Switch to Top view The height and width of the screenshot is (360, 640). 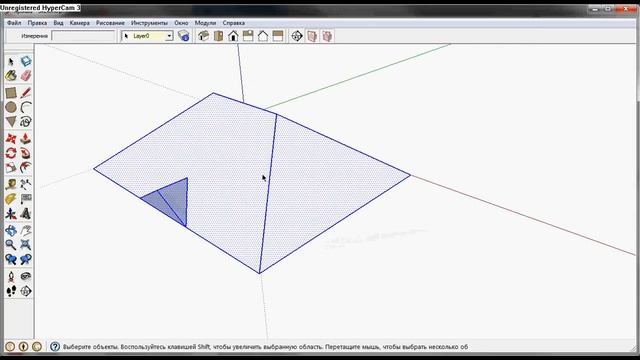tap(218, 36)
